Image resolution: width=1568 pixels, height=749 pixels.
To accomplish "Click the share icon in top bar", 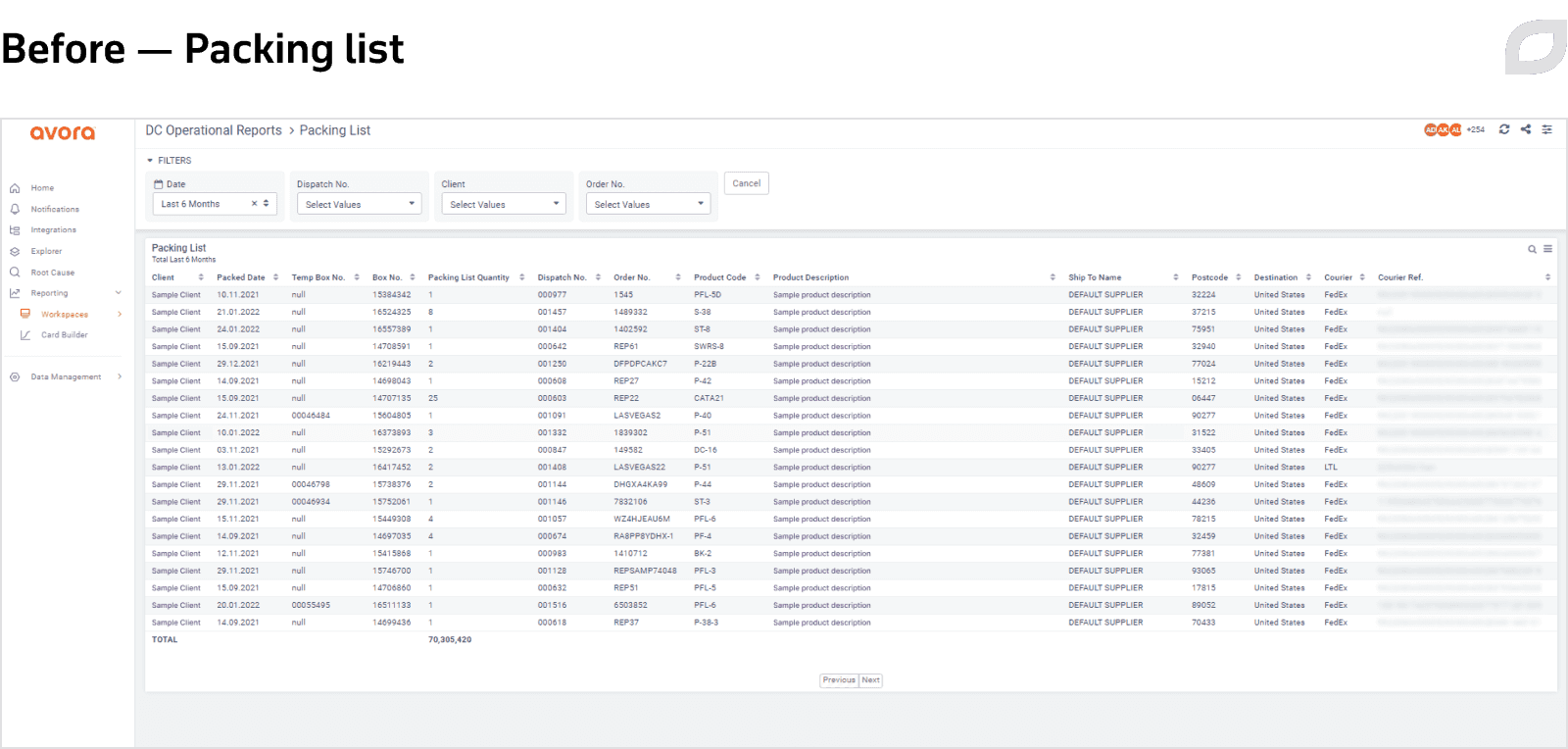I will pos(1526,129).
